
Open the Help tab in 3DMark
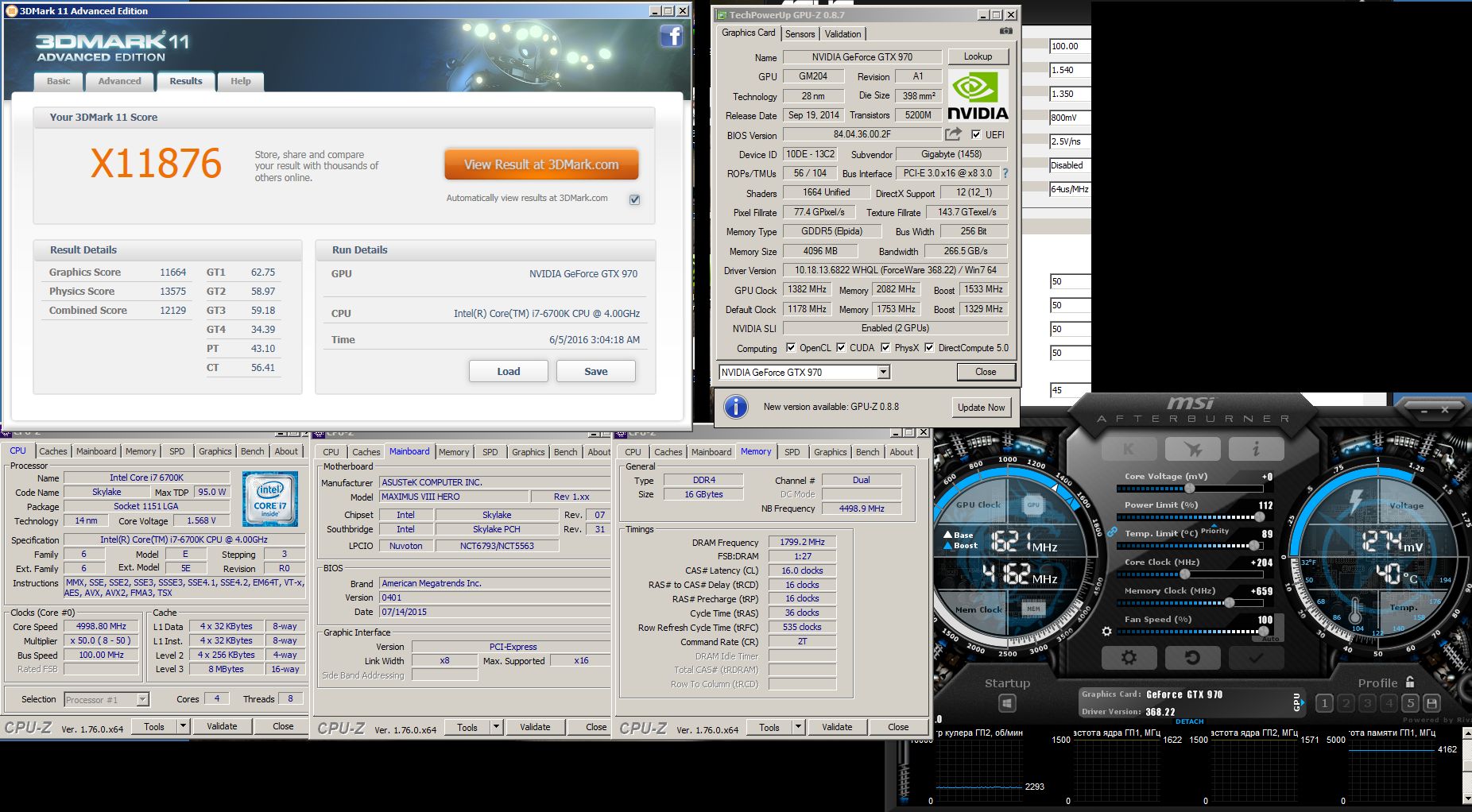click(x=240, y=81)
